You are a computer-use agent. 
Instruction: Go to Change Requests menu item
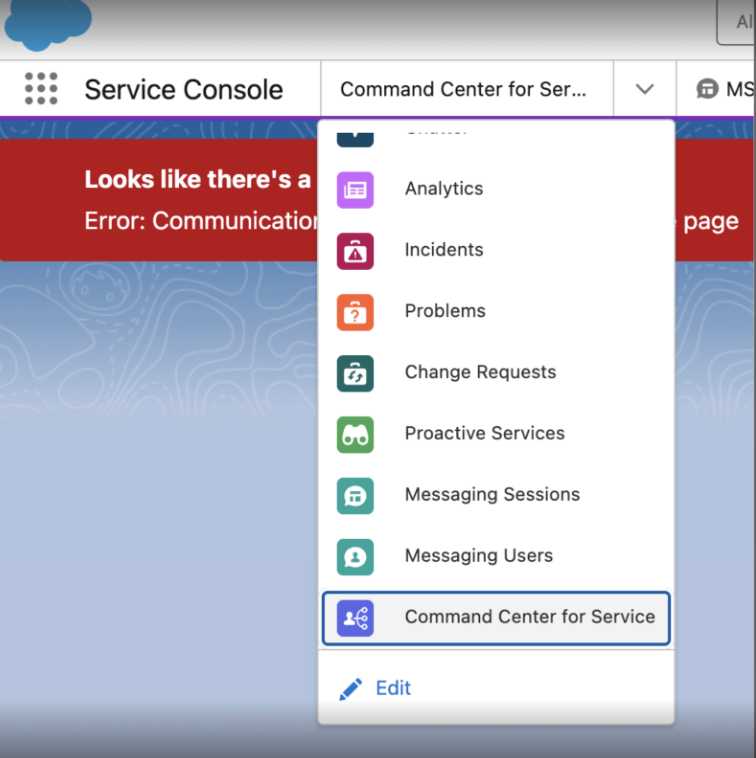pos(496,373)
